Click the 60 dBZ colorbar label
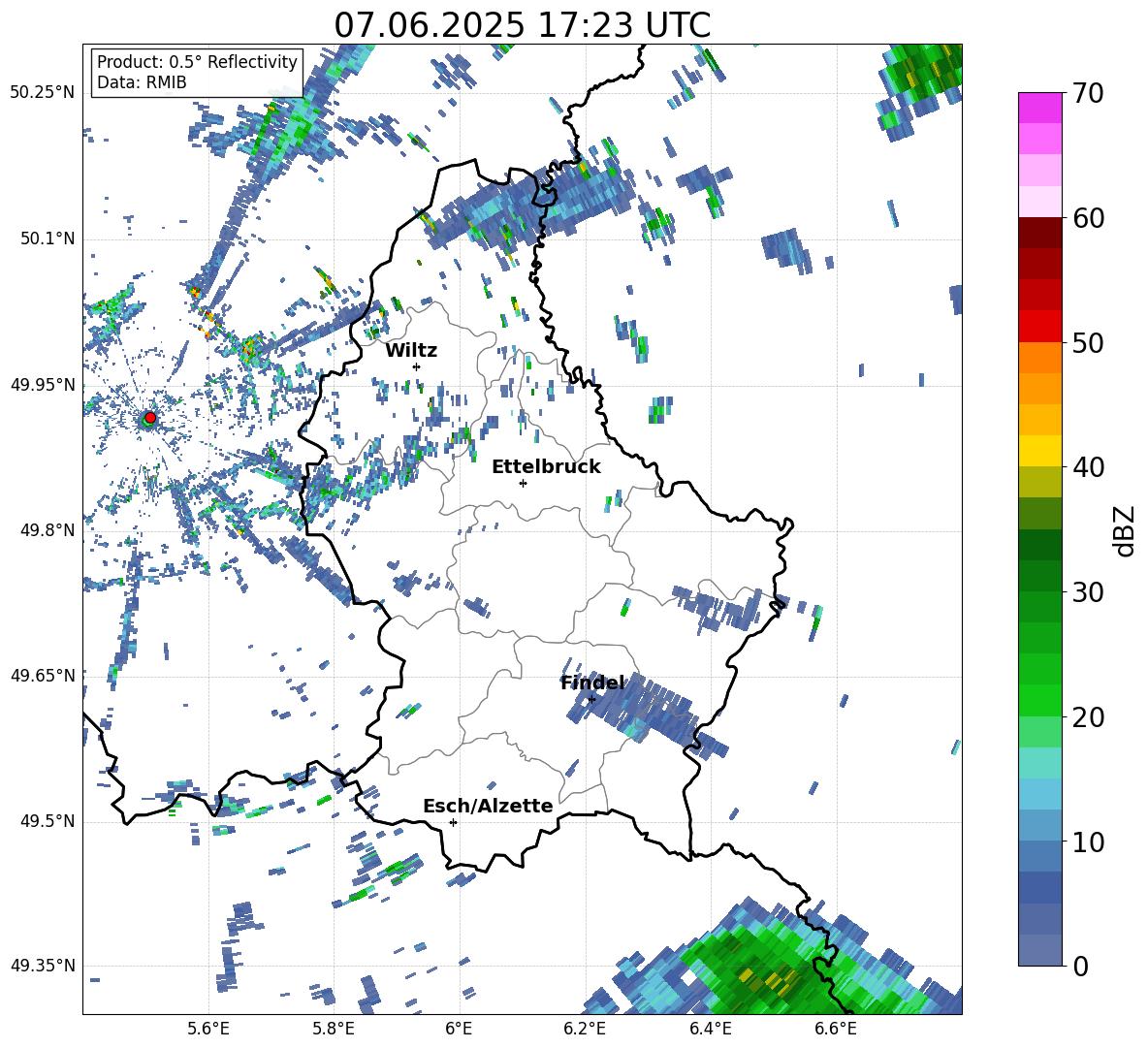Image resolution: width=1148 pixels, height=1048 pixels. (x=1088, y=218)
